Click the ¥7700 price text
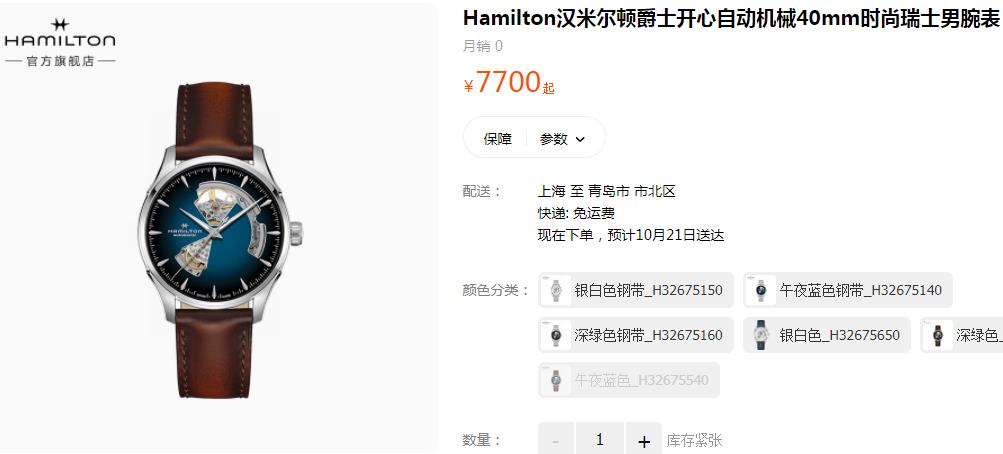 click(x=503, y=82)
